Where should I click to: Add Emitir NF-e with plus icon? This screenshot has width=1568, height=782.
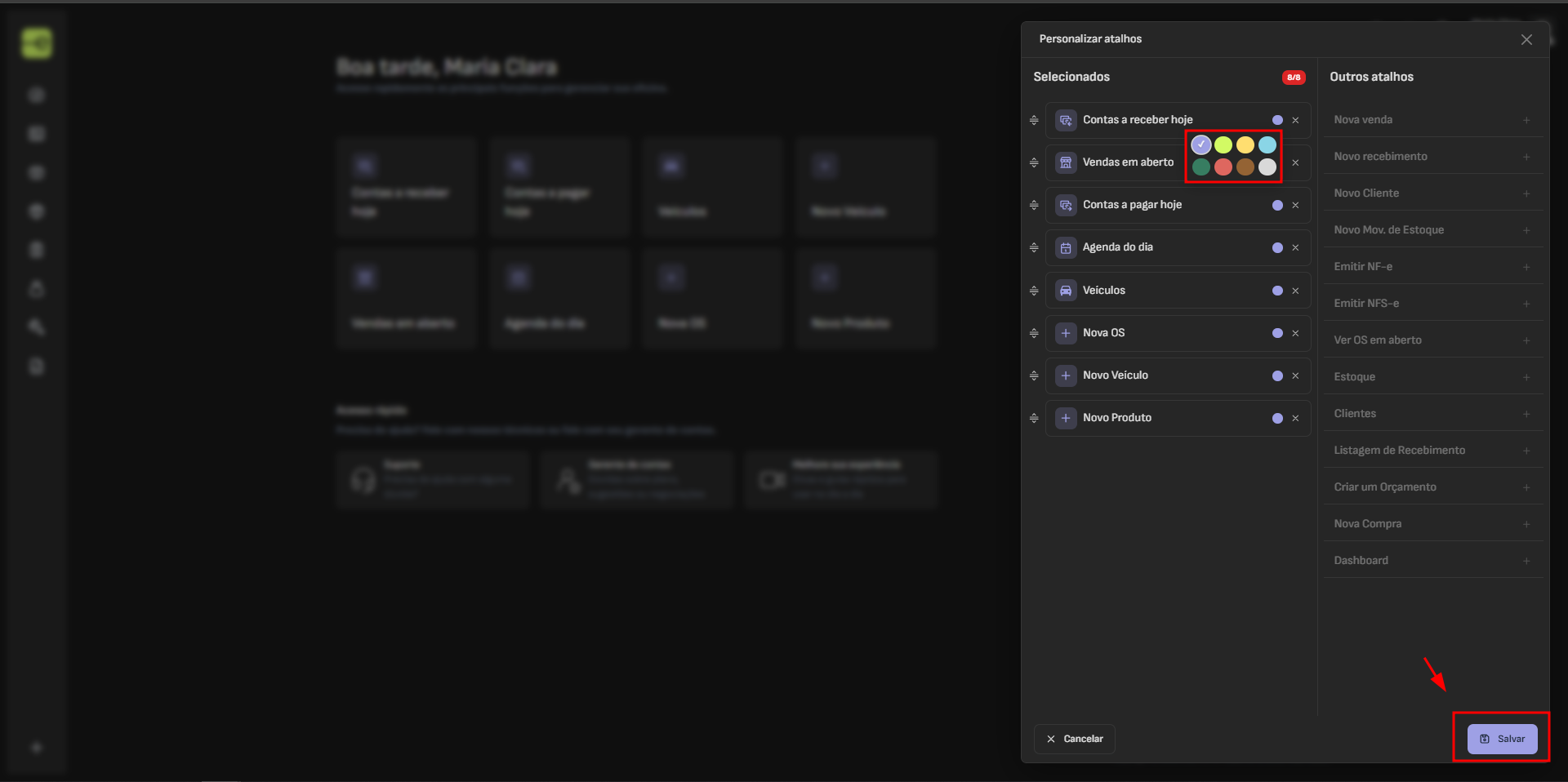pyautogui.click(x=1526, y=267)
